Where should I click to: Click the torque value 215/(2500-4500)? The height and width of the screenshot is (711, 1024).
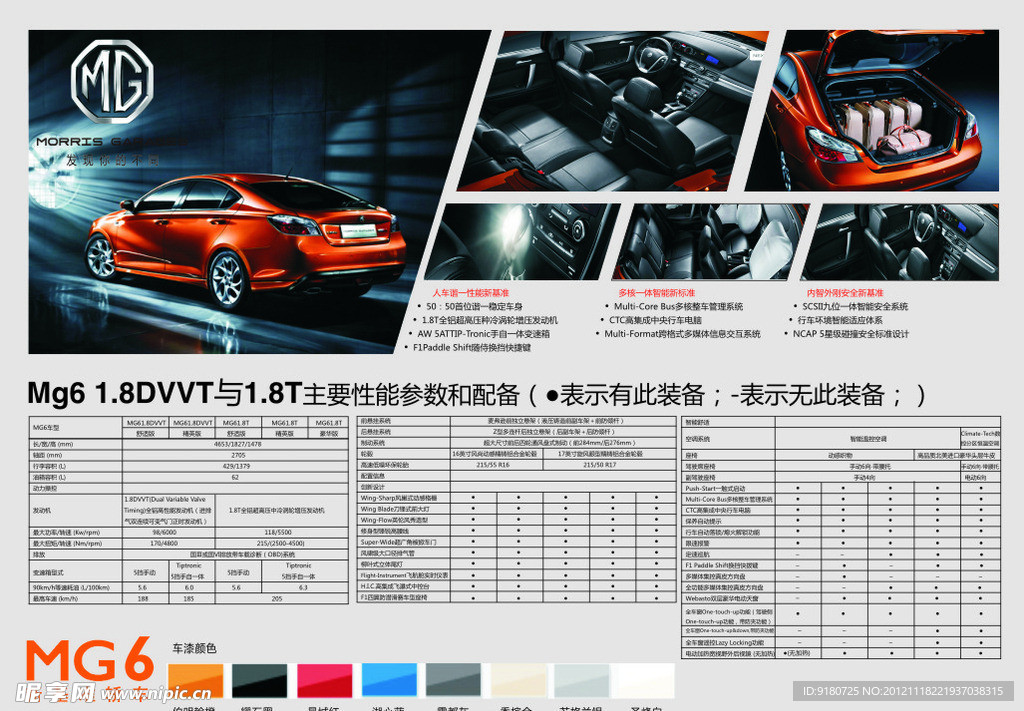281,543
